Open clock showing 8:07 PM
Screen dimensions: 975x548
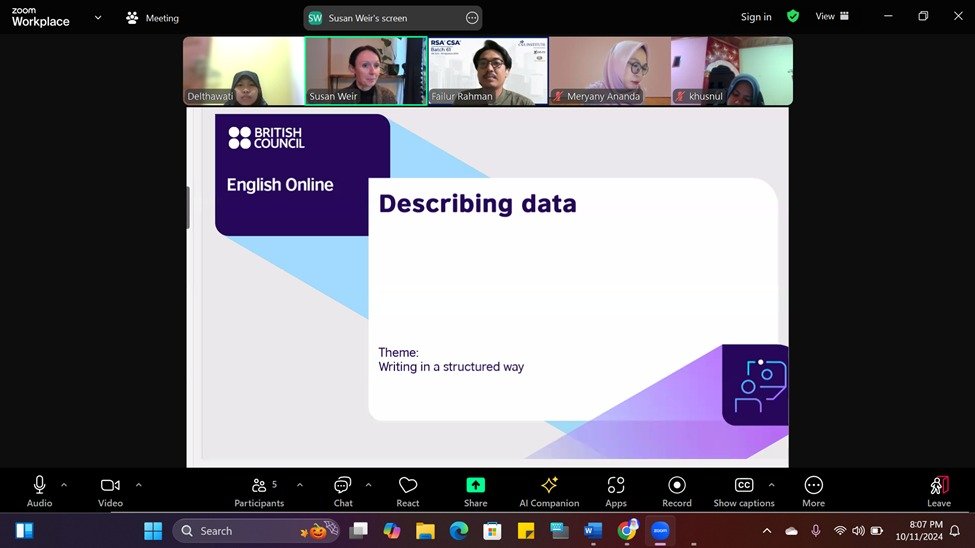tap(919, 531)
